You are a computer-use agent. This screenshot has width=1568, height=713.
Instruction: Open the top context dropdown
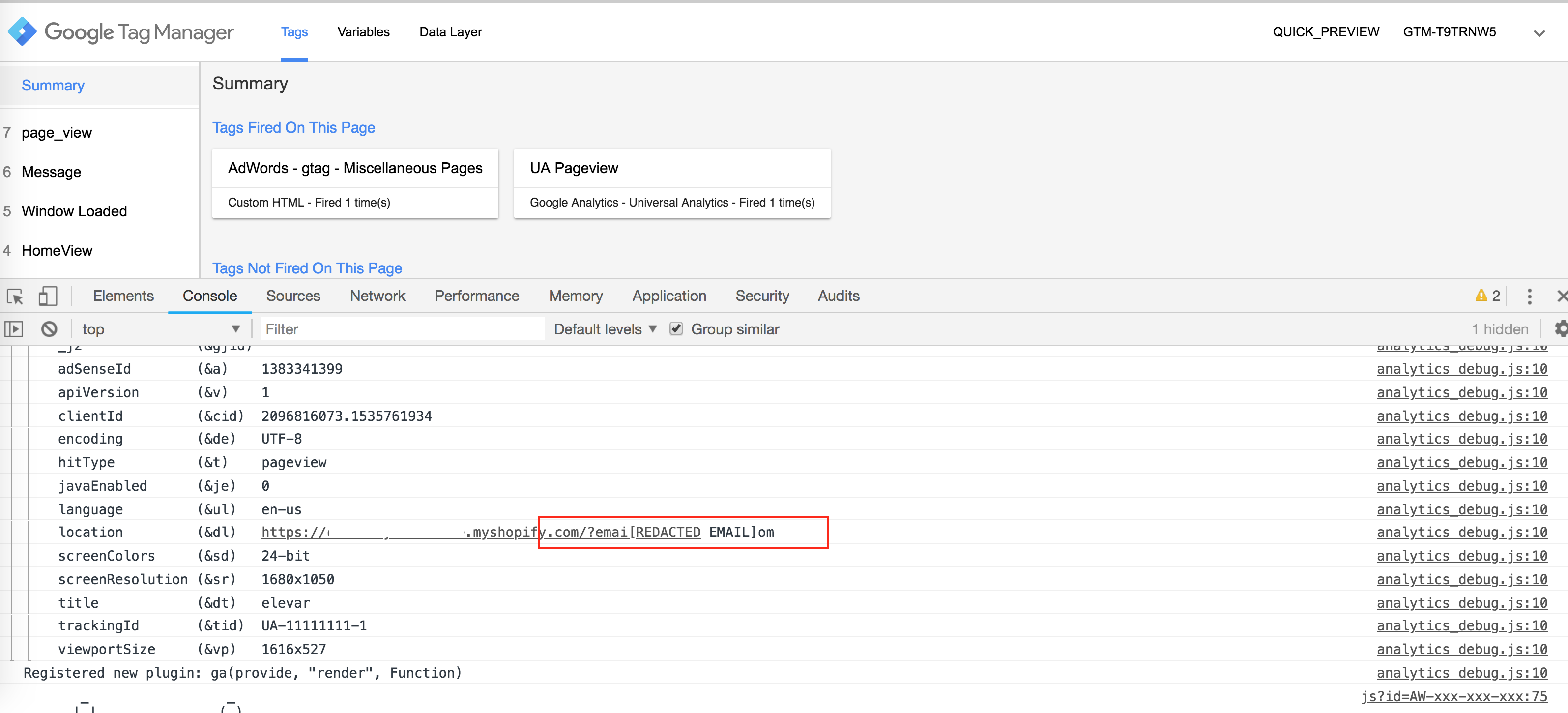pyautogui.click(x=161, y=329)
